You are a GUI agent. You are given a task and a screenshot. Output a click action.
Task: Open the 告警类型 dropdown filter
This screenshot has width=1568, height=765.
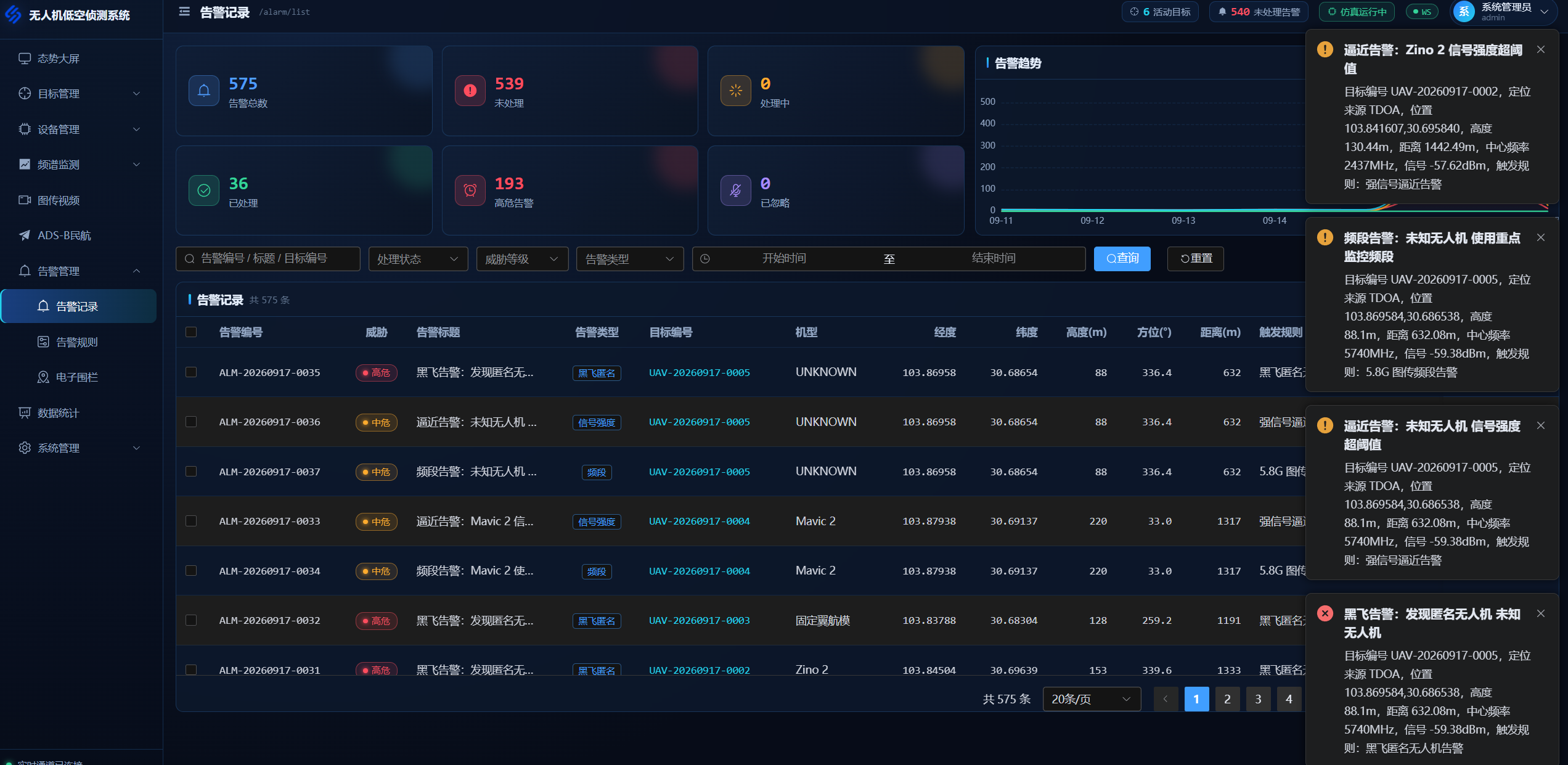tap(630, 259)
